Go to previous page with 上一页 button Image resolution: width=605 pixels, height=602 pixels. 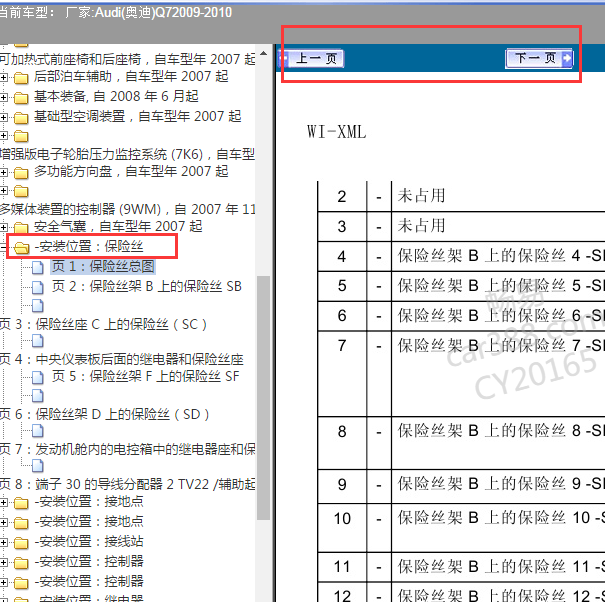pos(311,59)
